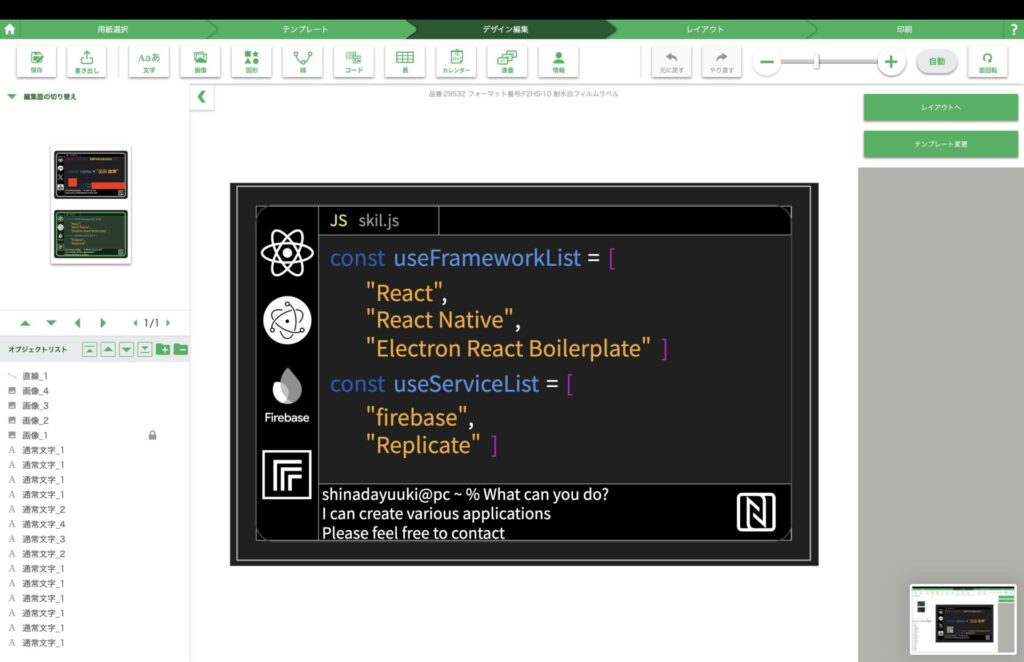Click the 元に戻す (undo) button
The height and width of the screenshot is (662, 1024).
tap(671, 62)
